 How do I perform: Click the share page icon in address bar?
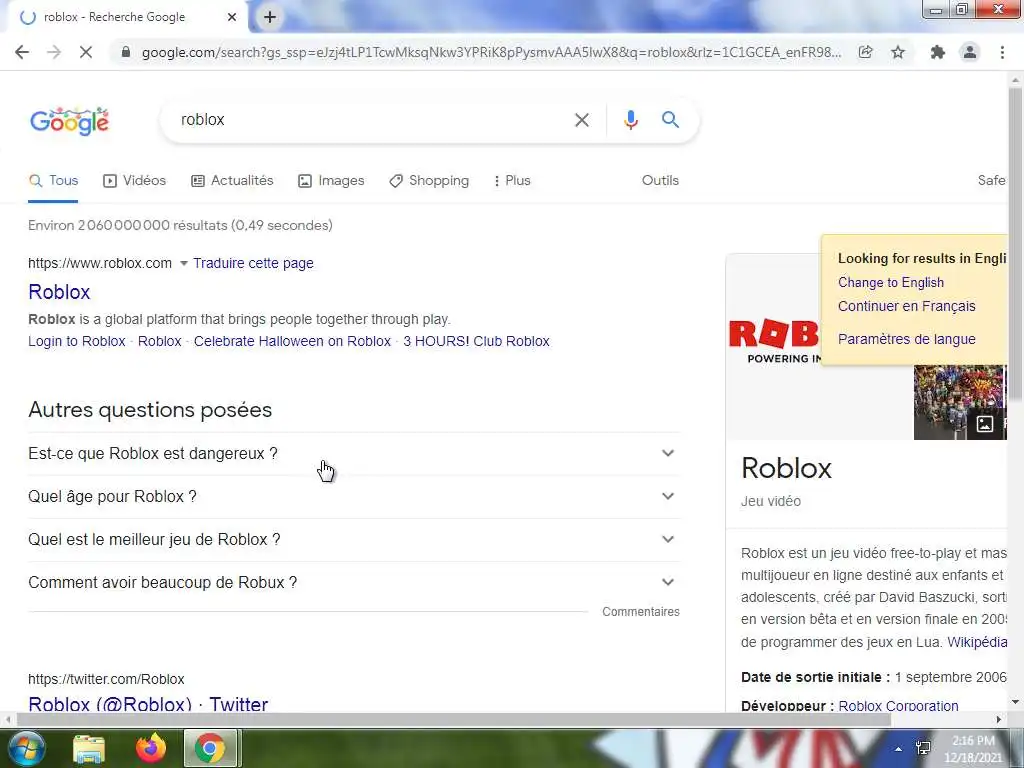tap(865, 52)
